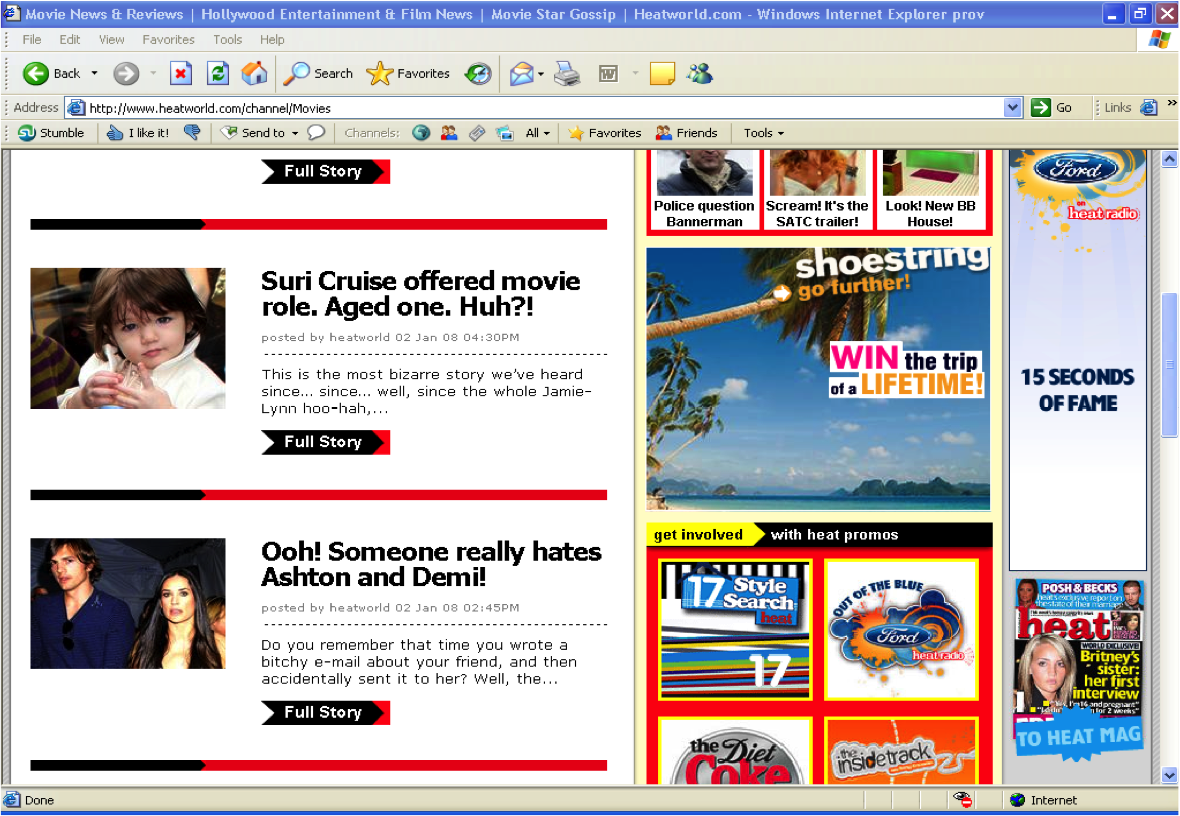Open the 'Out of the Blue' Ford promo tile
Image resolution: width=1180 pixels, height=816 pixels.
point(902,629)
